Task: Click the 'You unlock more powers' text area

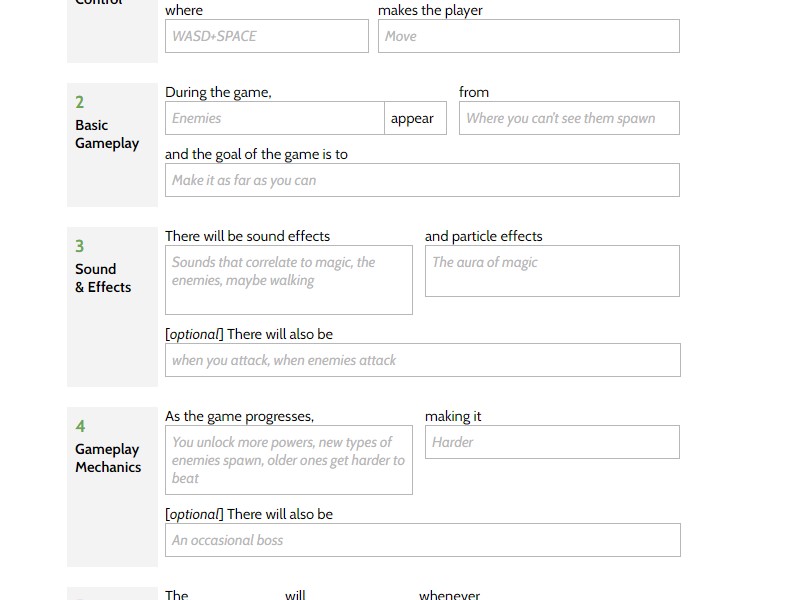Action: coord(288,460)
